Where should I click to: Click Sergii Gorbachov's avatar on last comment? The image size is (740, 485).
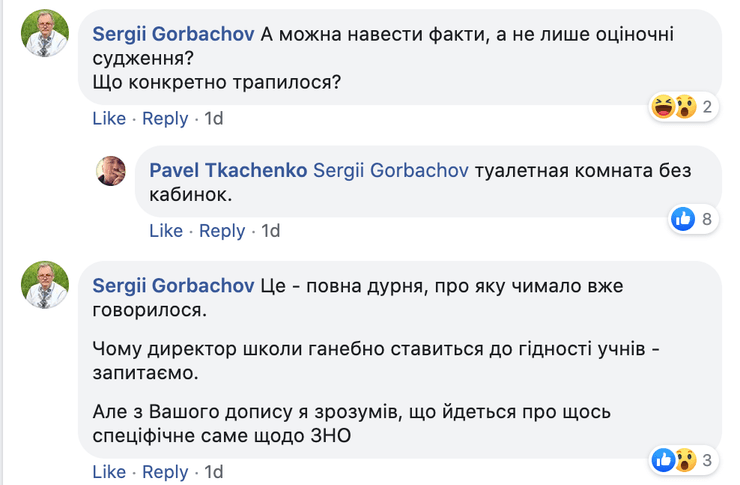pos(45,288)
